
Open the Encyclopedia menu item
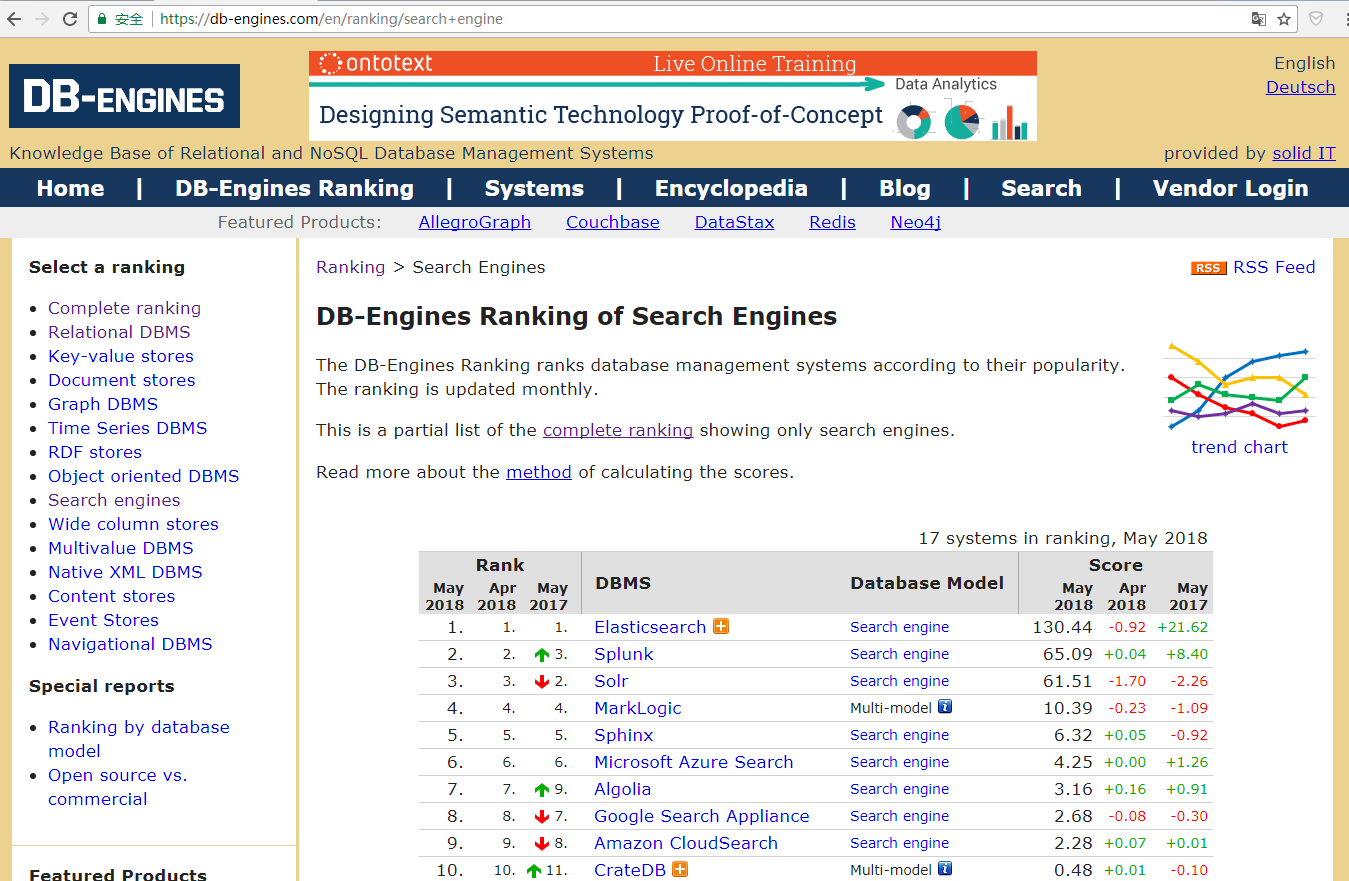pyautogui.click(x=731, y=188)
